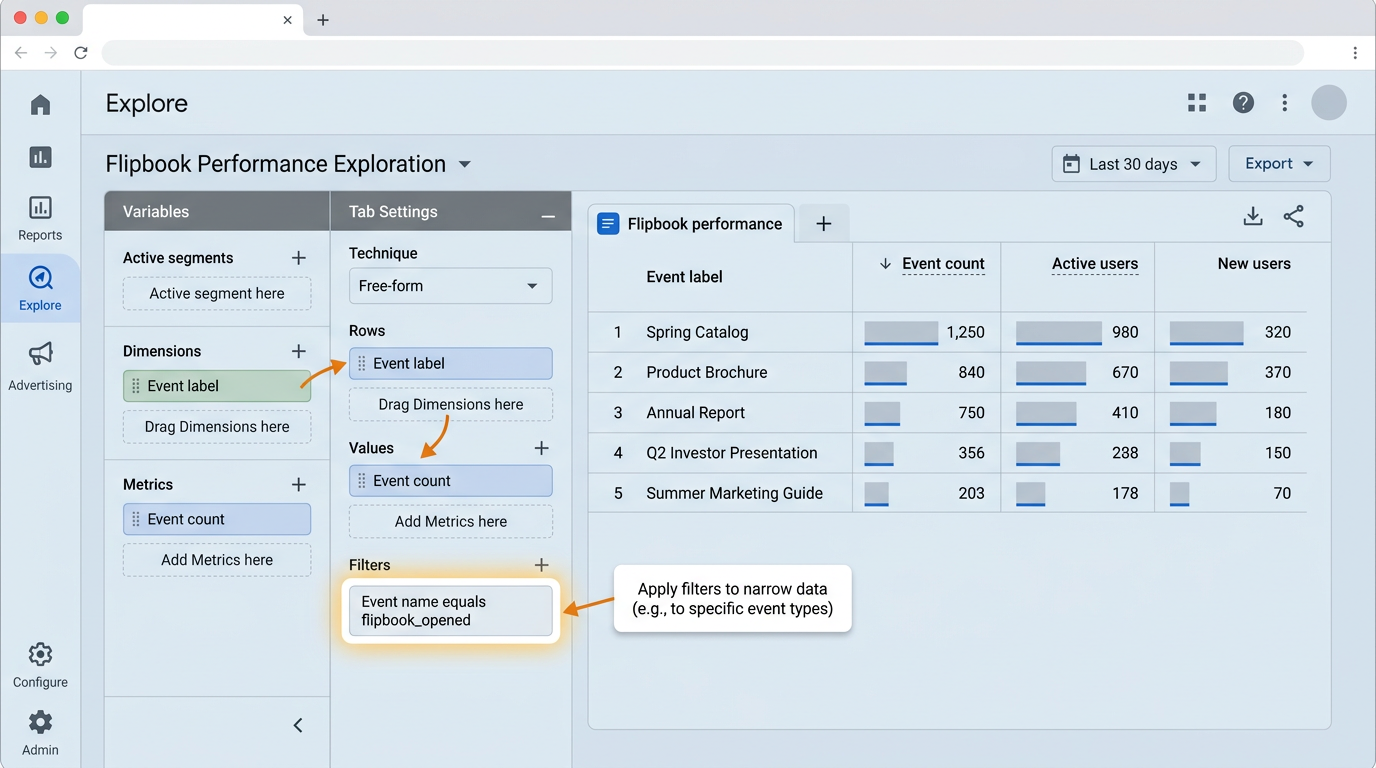Open the Last 30 days date dropdown
This screenshot has width=1376, height=768.
pos(1133,164)
